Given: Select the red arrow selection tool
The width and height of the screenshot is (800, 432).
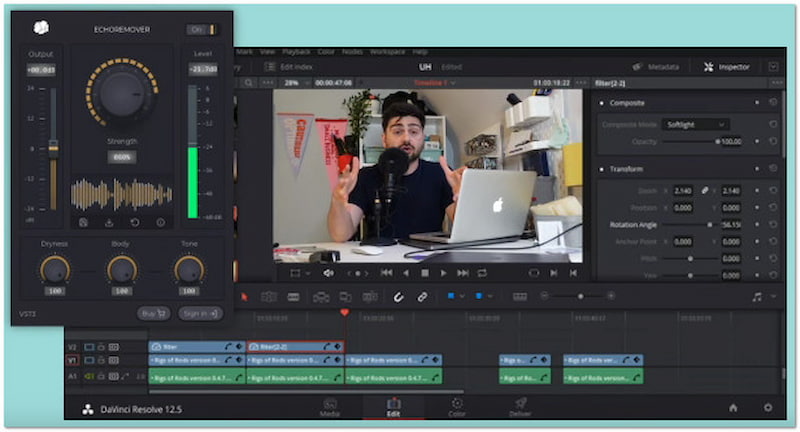Looking at the screenshot, I should tap(244, 296).
